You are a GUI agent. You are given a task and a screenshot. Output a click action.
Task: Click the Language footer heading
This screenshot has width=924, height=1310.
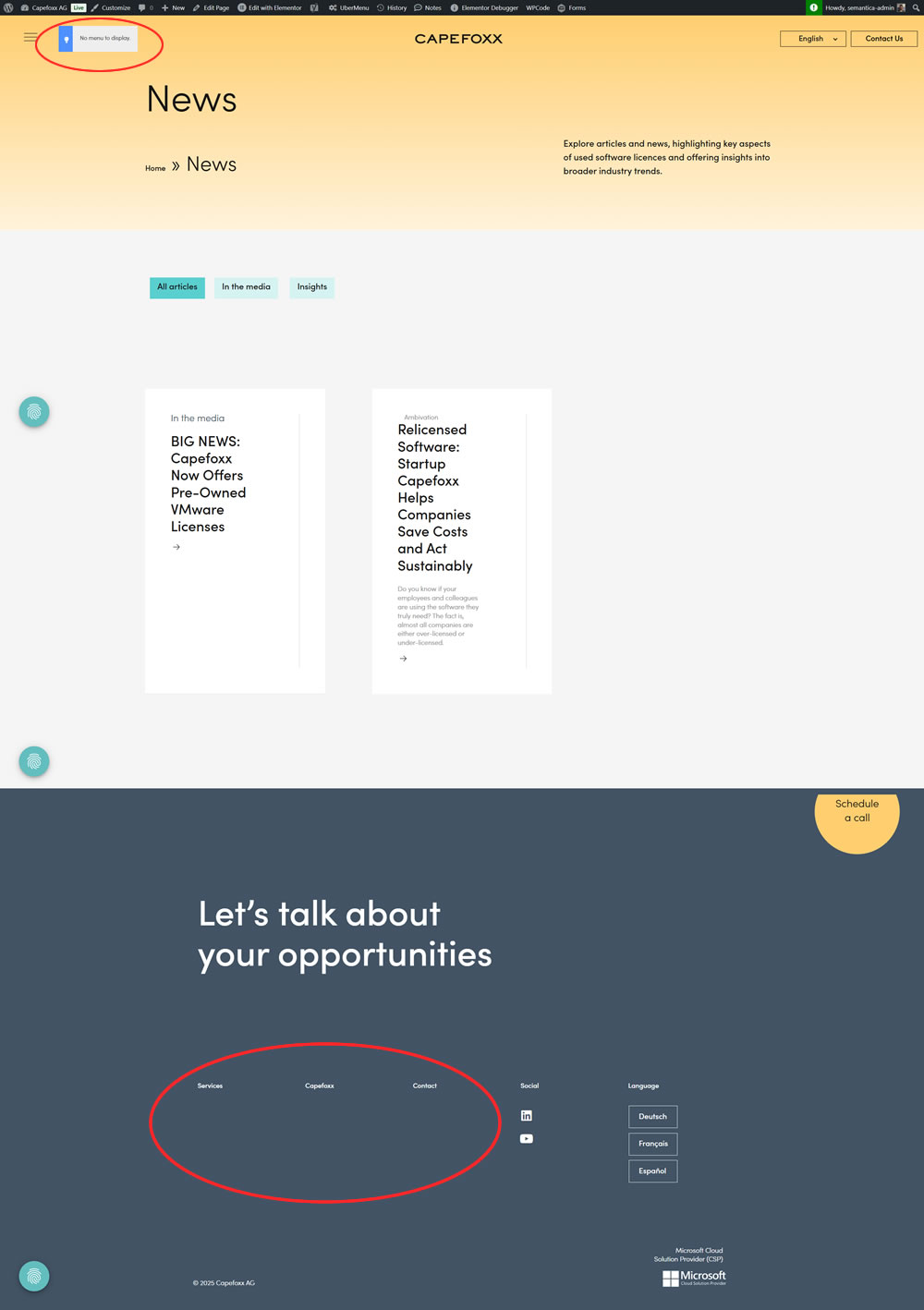pos(644,1086)
